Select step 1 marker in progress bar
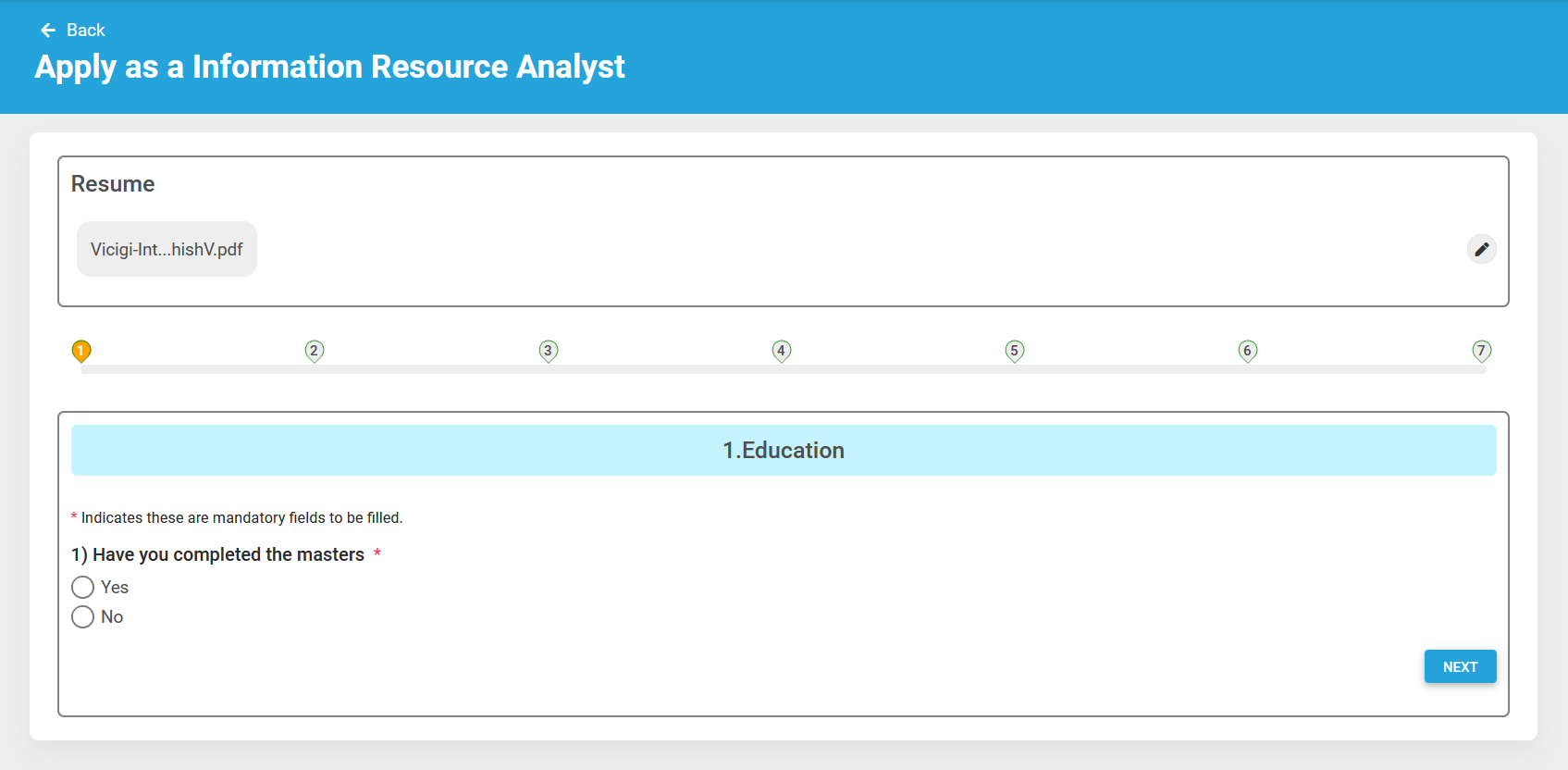 pyautogui.click(x=81, y=351)
